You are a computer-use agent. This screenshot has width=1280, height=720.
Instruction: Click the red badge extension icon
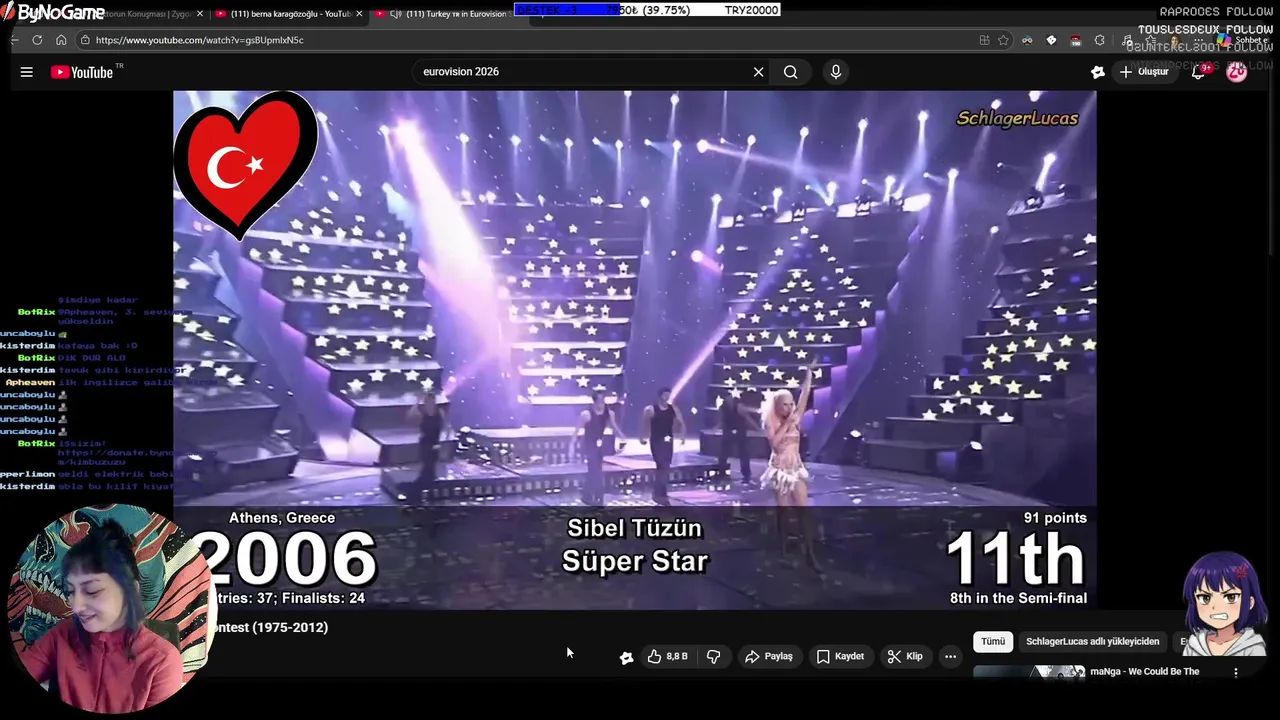[x=1075, y=40]
